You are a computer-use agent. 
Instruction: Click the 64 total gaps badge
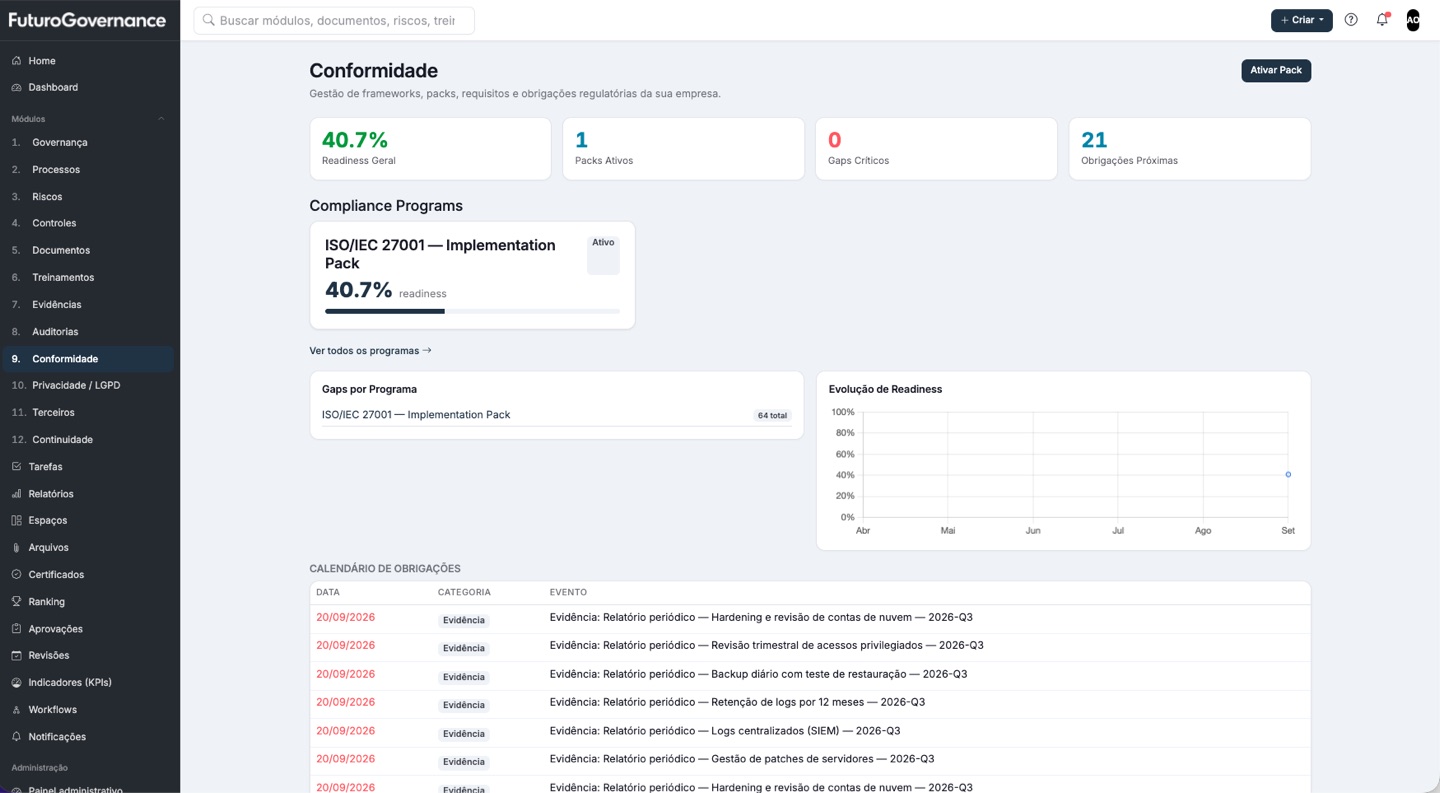(772, 416)
